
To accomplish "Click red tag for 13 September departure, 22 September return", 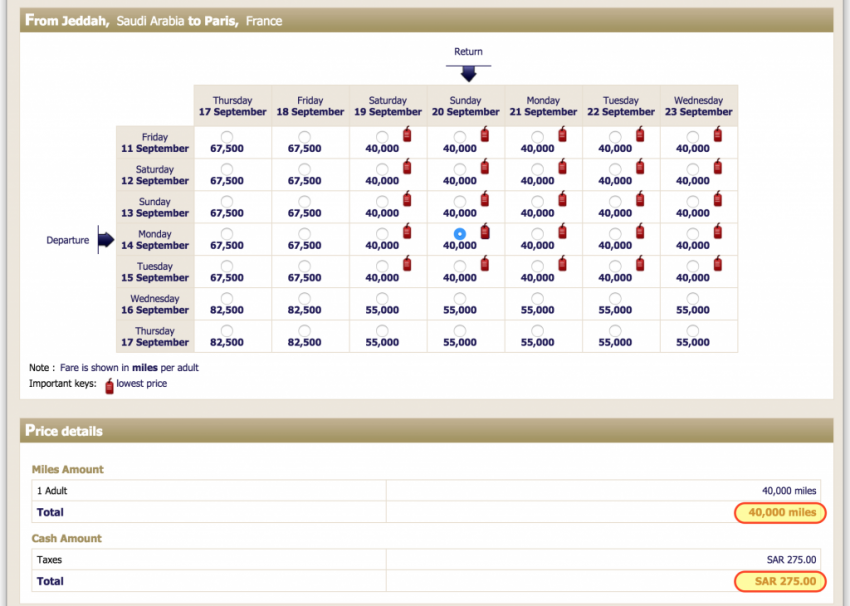I will tap(640, 200).
